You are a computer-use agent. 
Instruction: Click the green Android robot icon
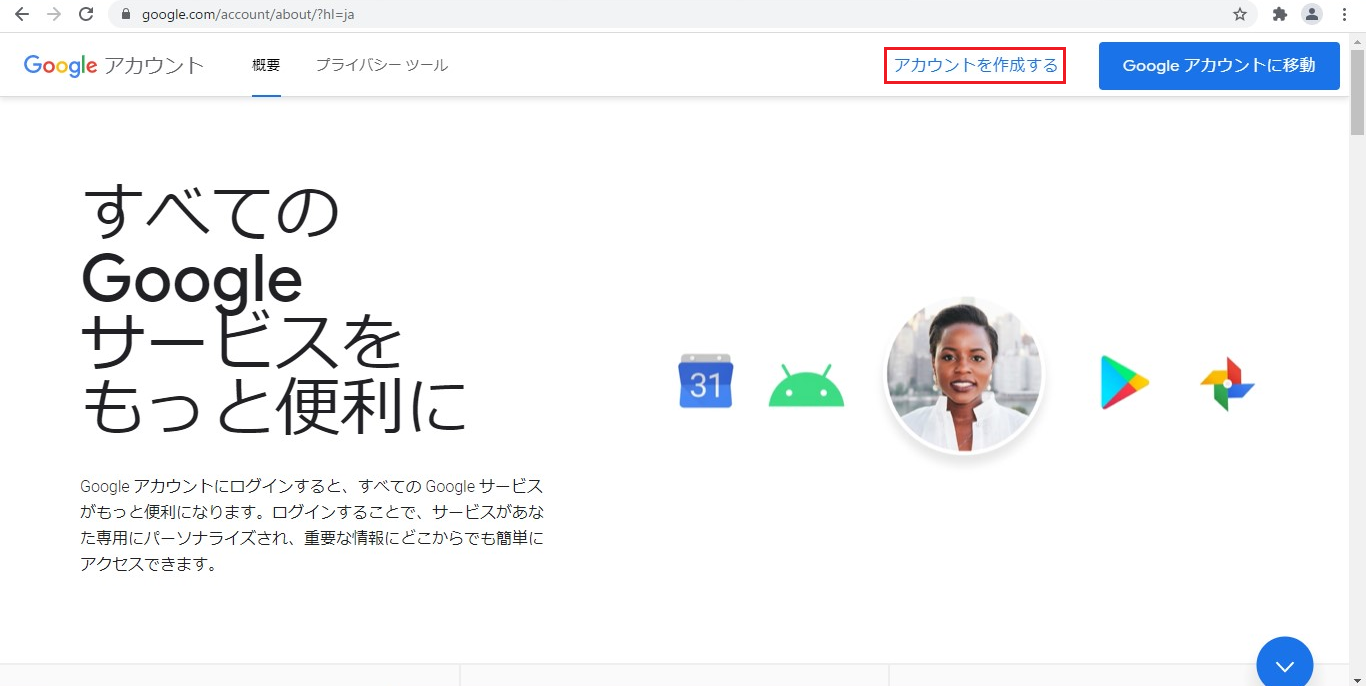click(x=806, y=386)
